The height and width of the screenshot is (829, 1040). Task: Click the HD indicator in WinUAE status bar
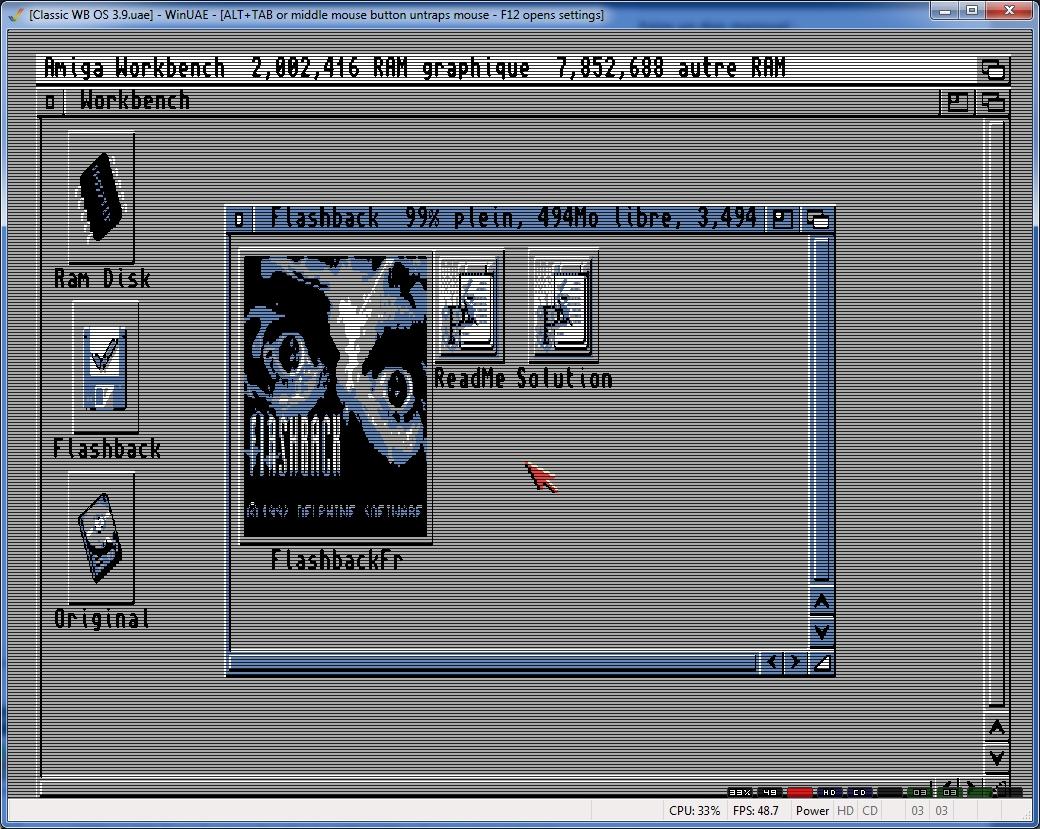845,810
